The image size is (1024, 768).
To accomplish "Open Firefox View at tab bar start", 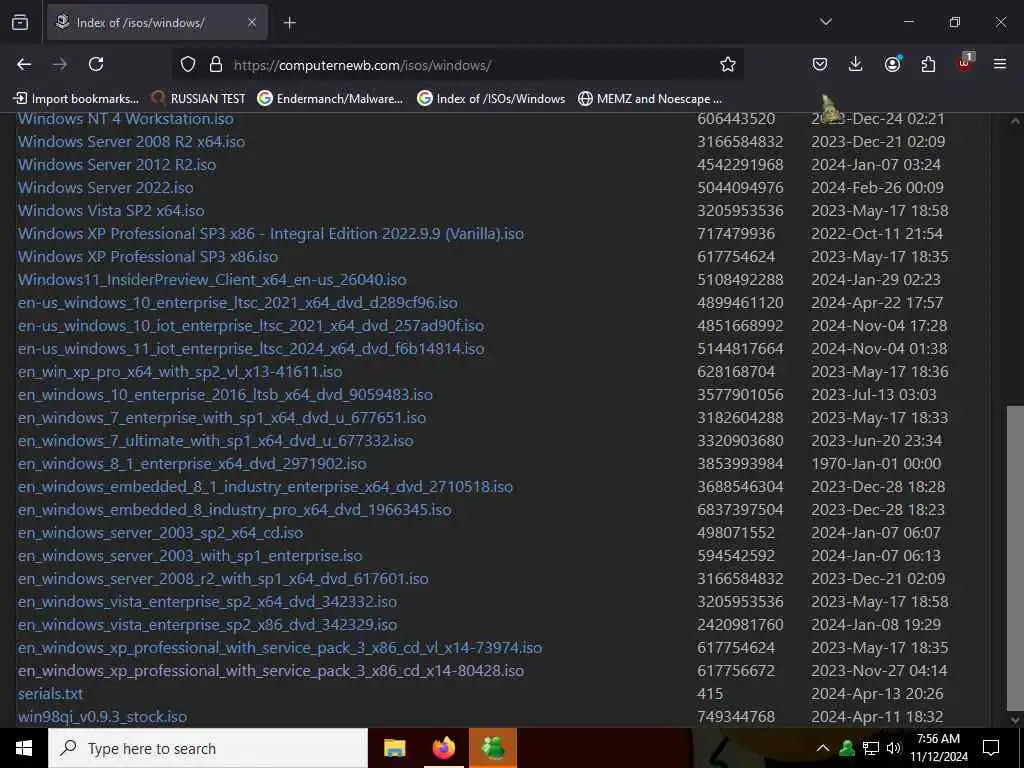I will [x=20, y=23].
